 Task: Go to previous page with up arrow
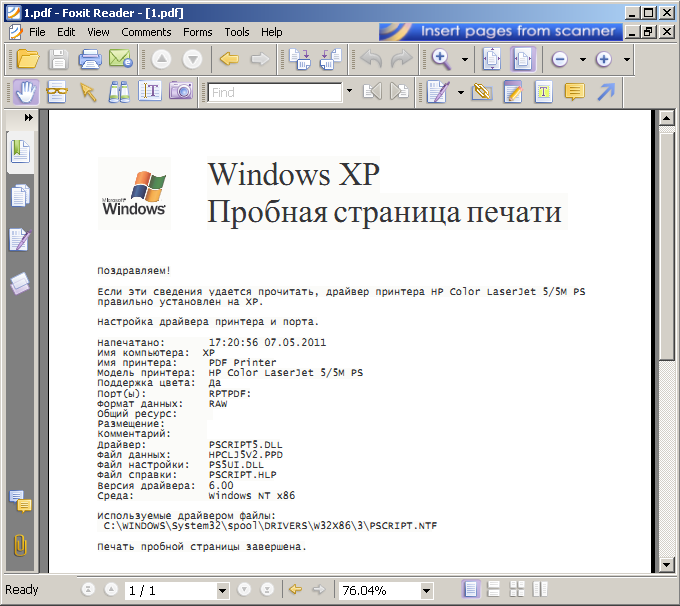point(161,59)
